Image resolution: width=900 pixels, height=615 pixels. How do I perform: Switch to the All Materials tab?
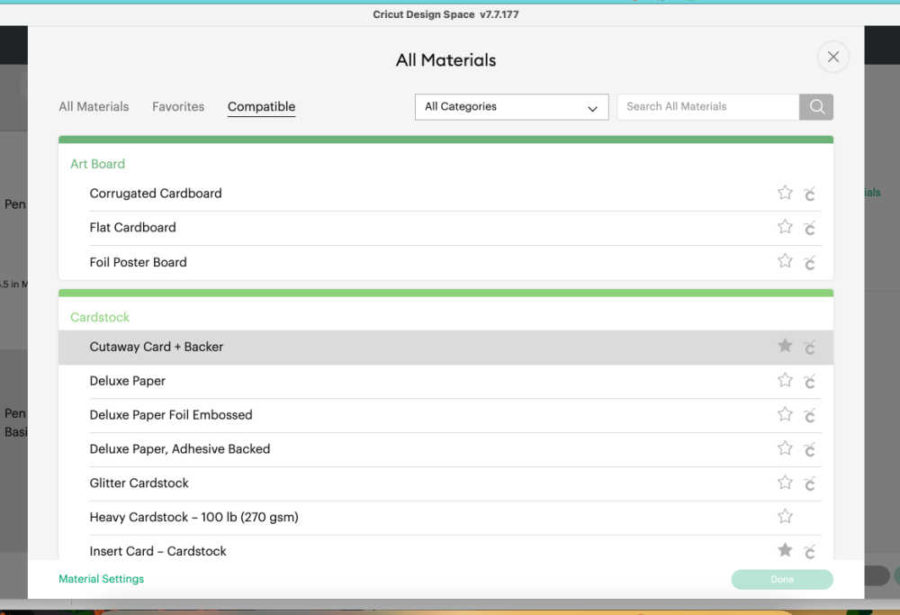(x=94, y=107)
